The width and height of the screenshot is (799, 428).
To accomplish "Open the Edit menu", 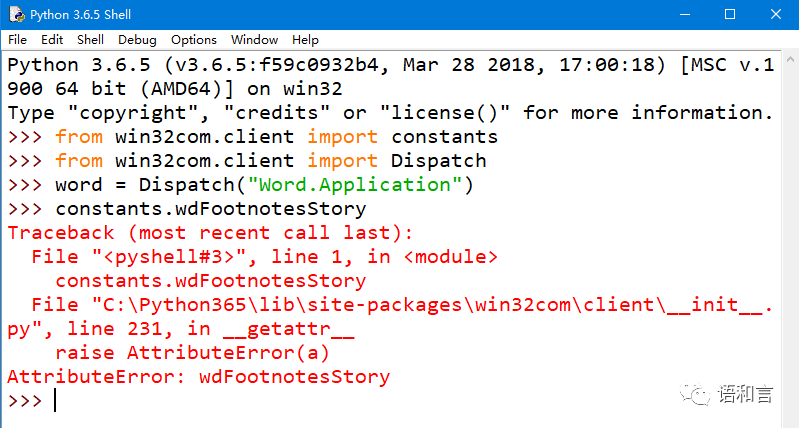I will tap(52, 40).
